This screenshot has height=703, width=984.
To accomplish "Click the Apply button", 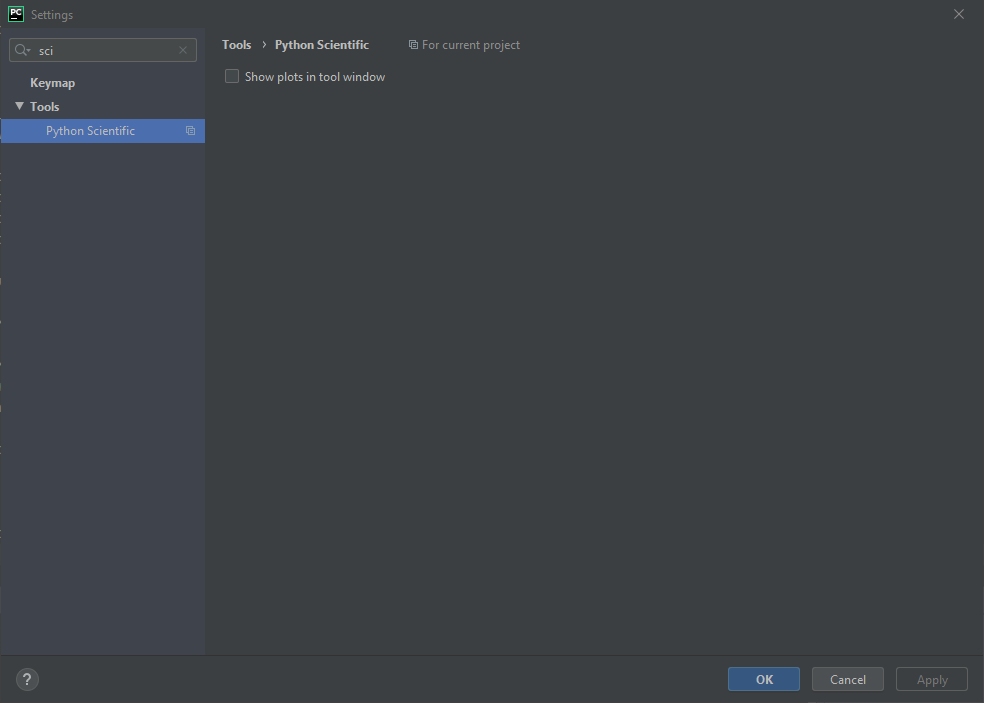I will point(932,679).
